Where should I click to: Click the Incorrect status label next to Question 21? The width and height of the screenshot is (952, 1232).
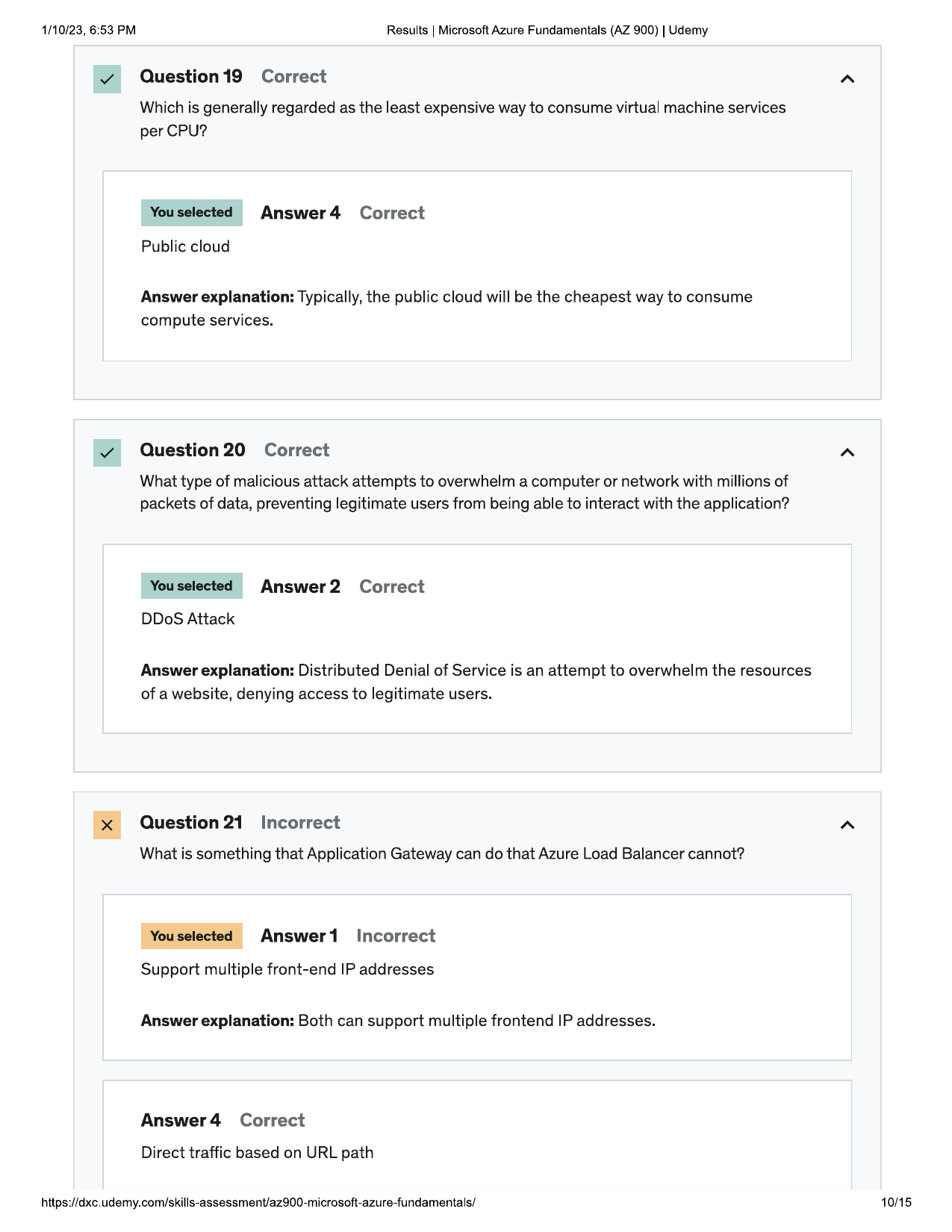click(x=300, y=823)
